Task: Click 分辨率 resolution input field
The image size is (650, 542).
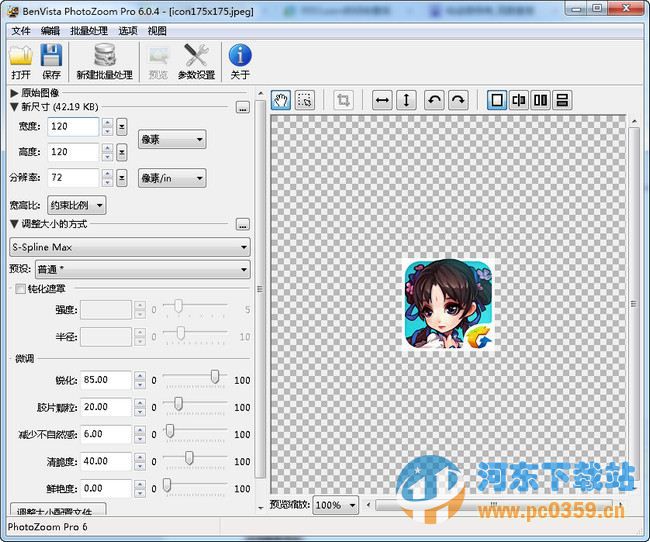Action: [73, 178]
